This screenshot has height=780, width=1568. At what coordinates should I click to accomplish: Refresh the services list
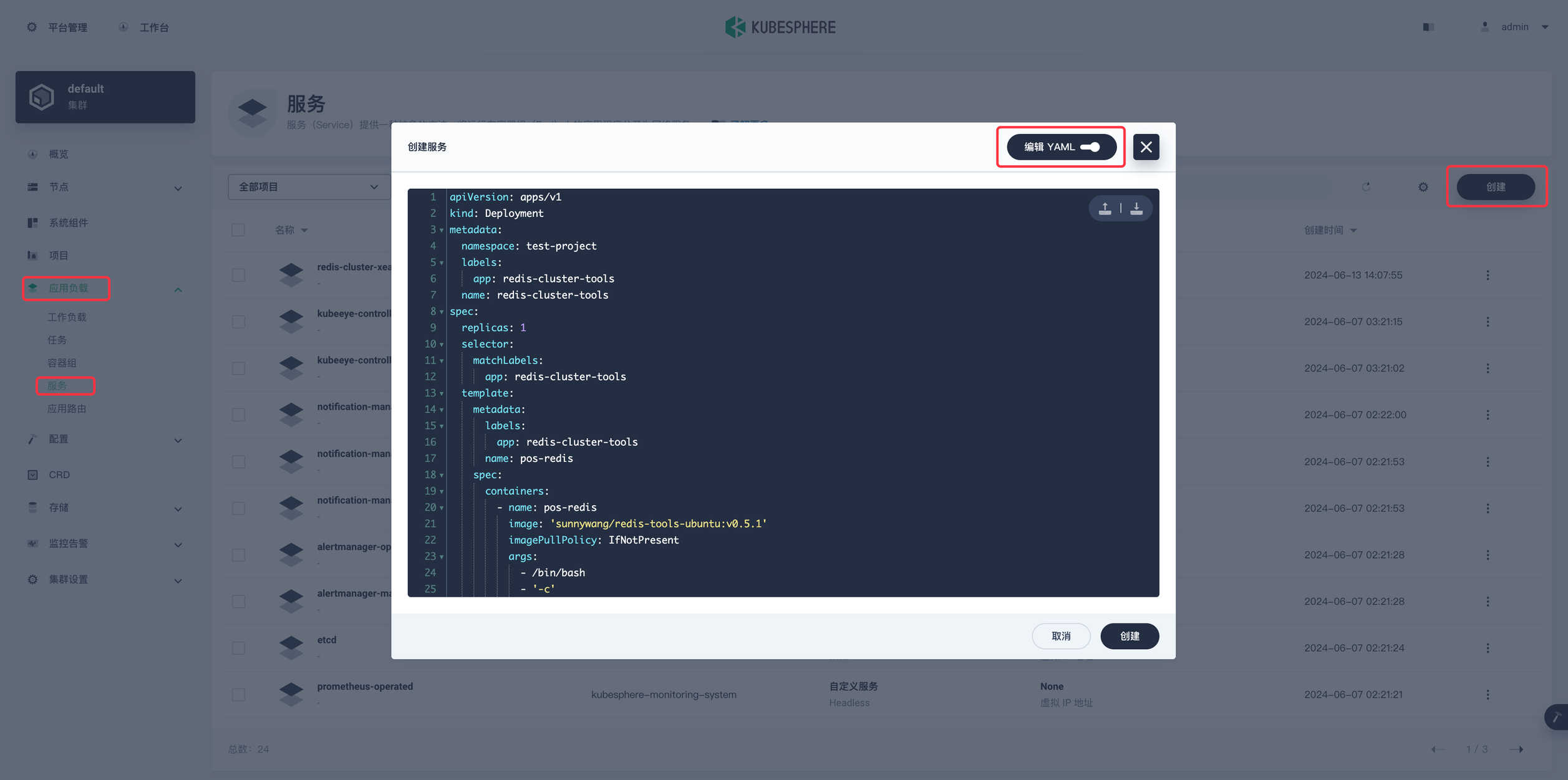tap(1366, 187)
